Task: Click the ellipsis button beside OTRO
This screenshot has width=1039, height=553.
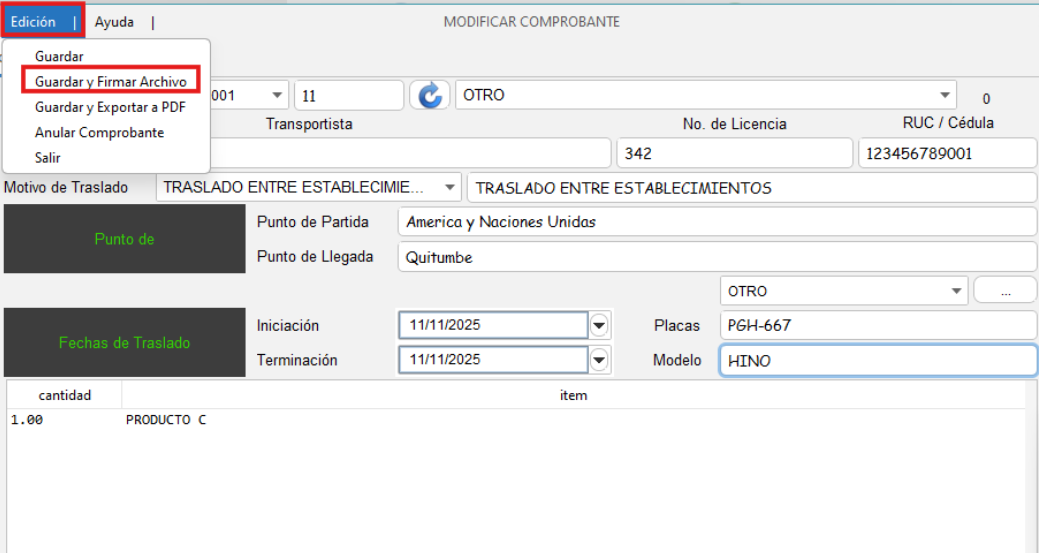Action: point(1005,291)
